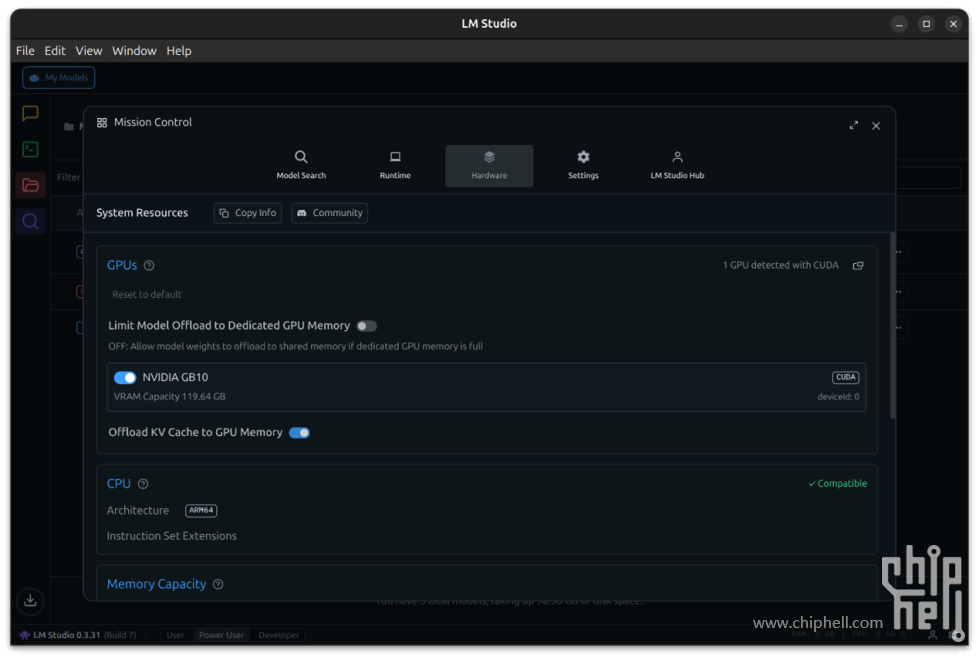The height and width of the screenshot is (658, 979).
Task: Expand Mission Control to full screen
Action: (853, 126)
